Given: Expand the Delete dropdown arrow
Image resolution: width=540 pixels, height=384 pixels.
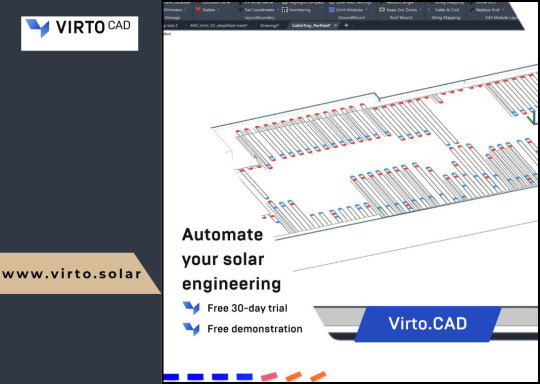Looking at the screenshot, I should pos(218,10).
